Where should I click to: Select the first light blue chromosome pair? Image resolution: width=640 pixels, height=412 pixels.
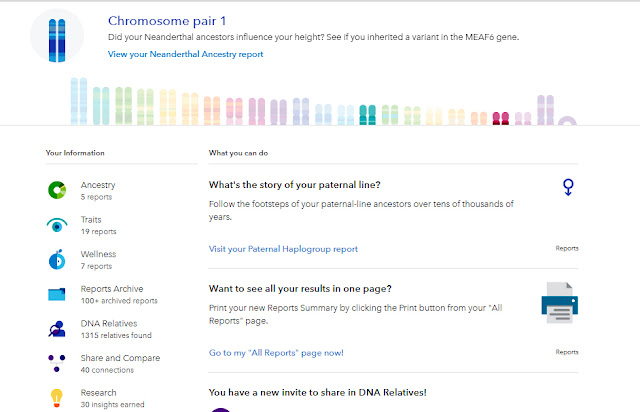point(79,101)
